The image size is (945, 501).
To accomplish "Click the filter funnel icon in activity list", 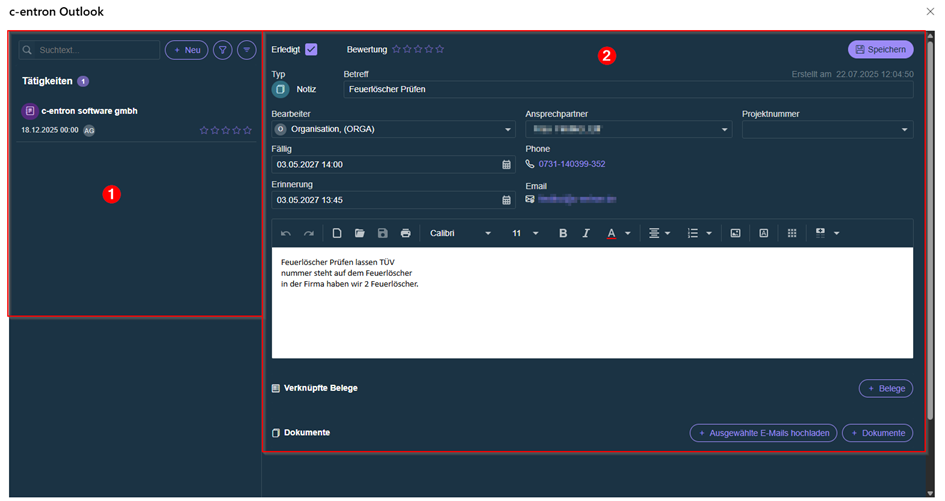I will coord(223,49).
